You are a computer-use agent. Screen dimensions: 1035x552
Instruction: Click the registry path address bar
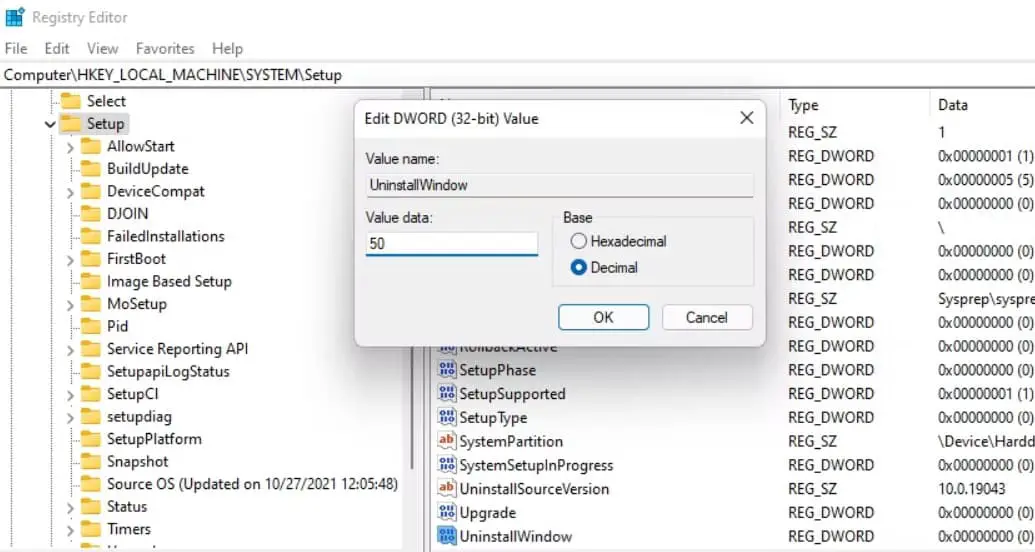point(518,75)
